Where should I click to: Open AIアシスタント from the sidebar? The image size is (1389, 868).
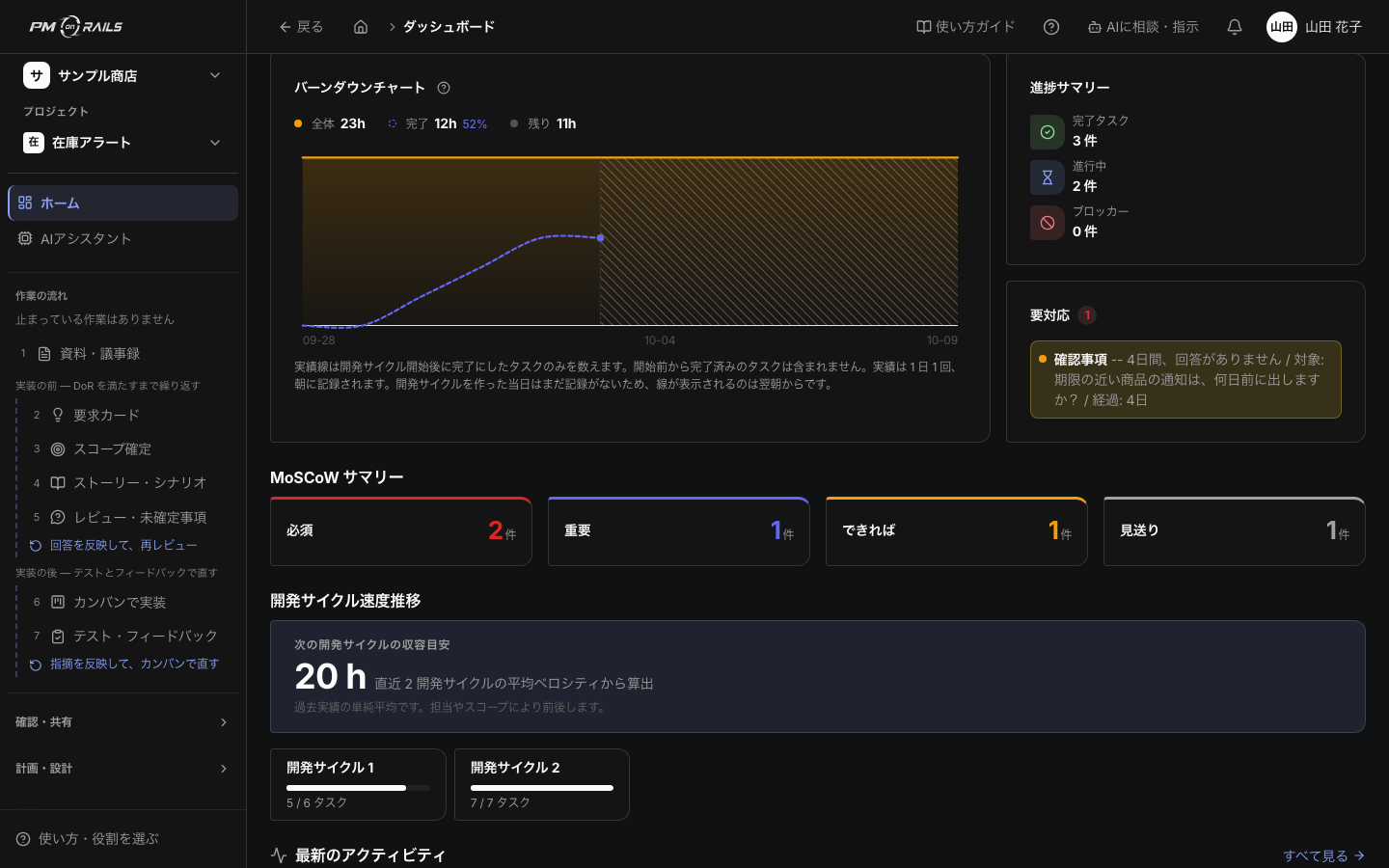pos(123,238)
